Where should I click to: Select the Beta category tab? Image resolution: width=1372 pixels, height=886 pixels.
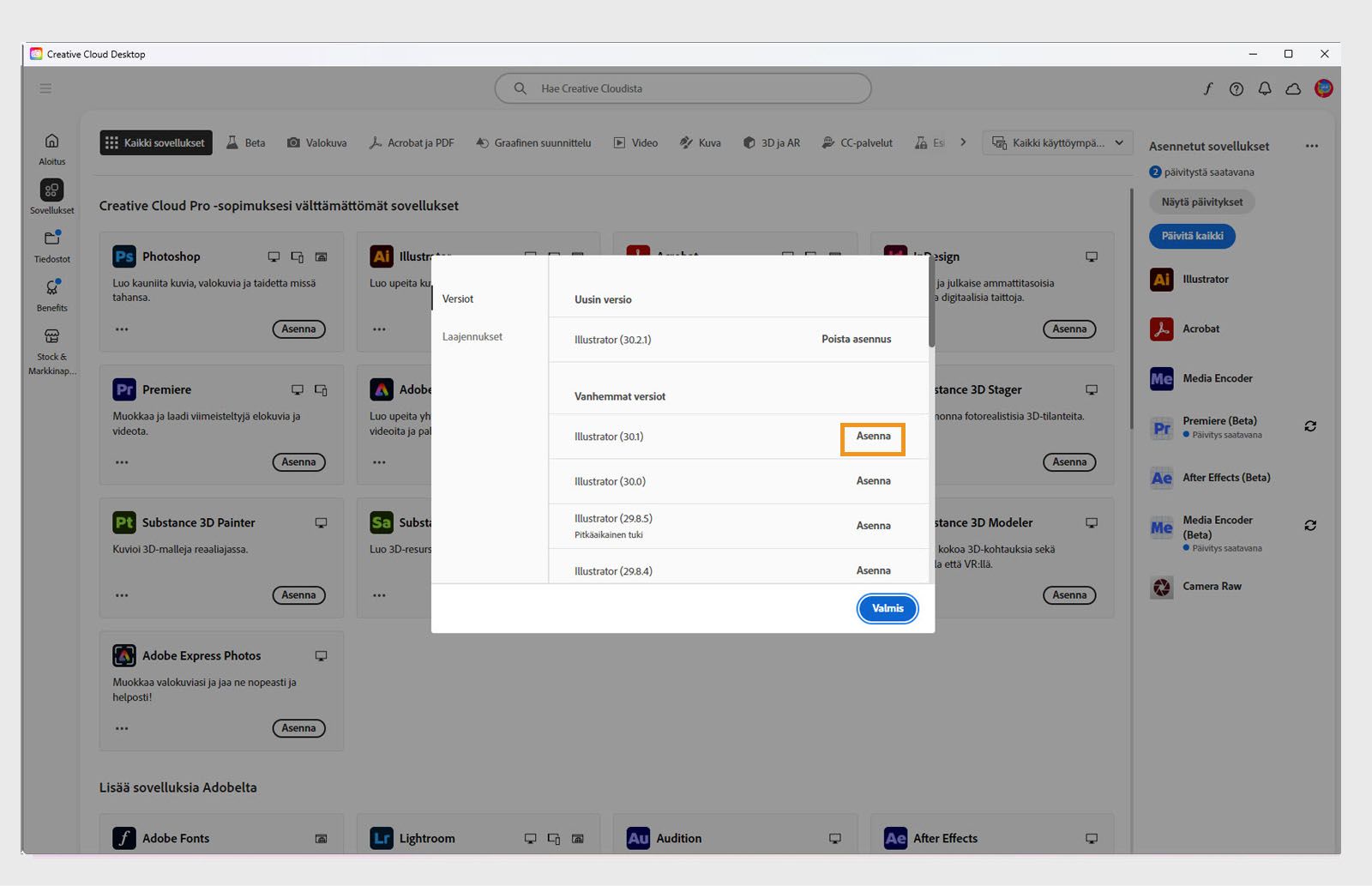click(x=246, y=142)
